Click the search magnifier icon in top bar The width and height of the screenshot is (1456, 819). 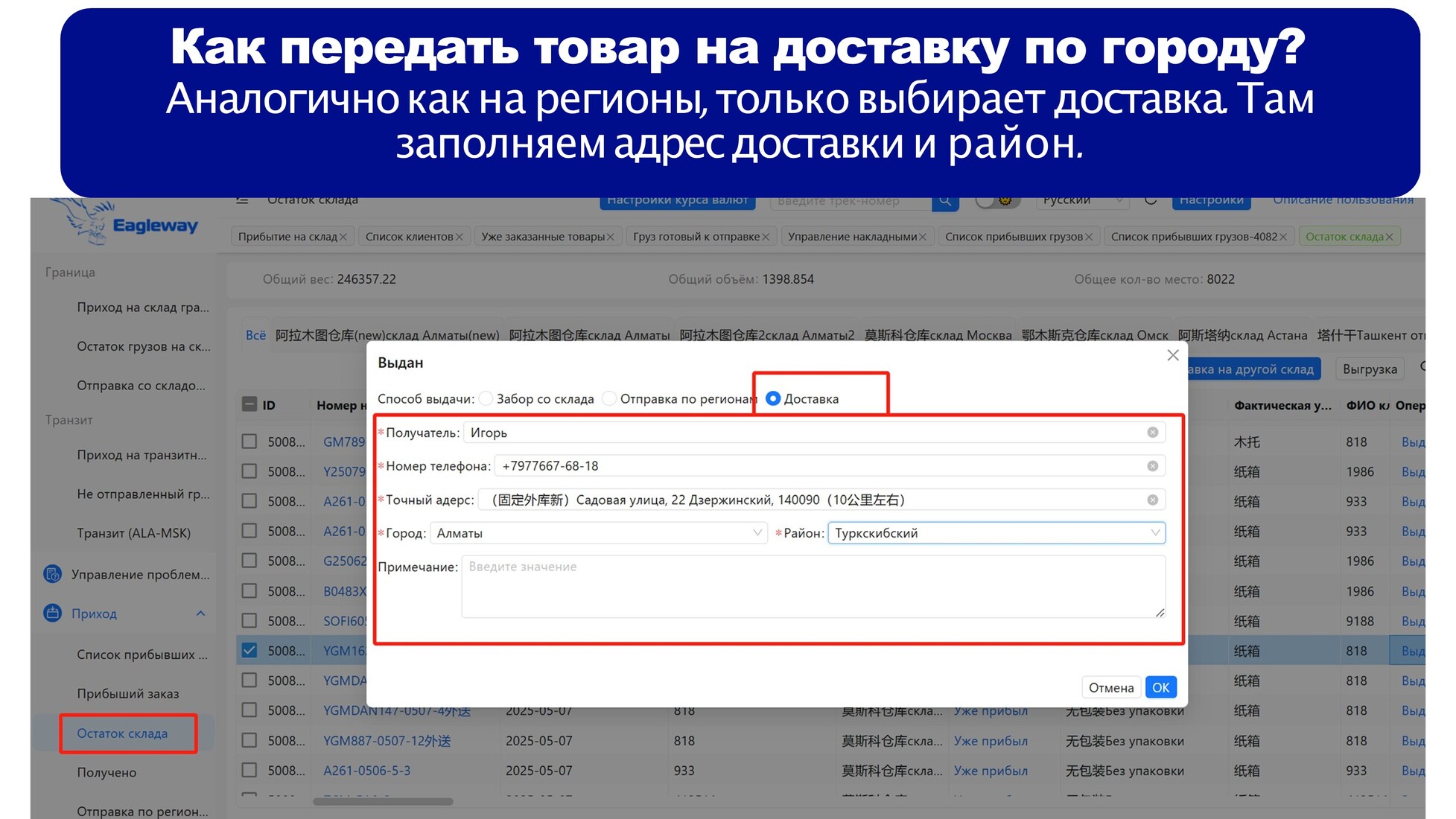[x=944, y=201]
